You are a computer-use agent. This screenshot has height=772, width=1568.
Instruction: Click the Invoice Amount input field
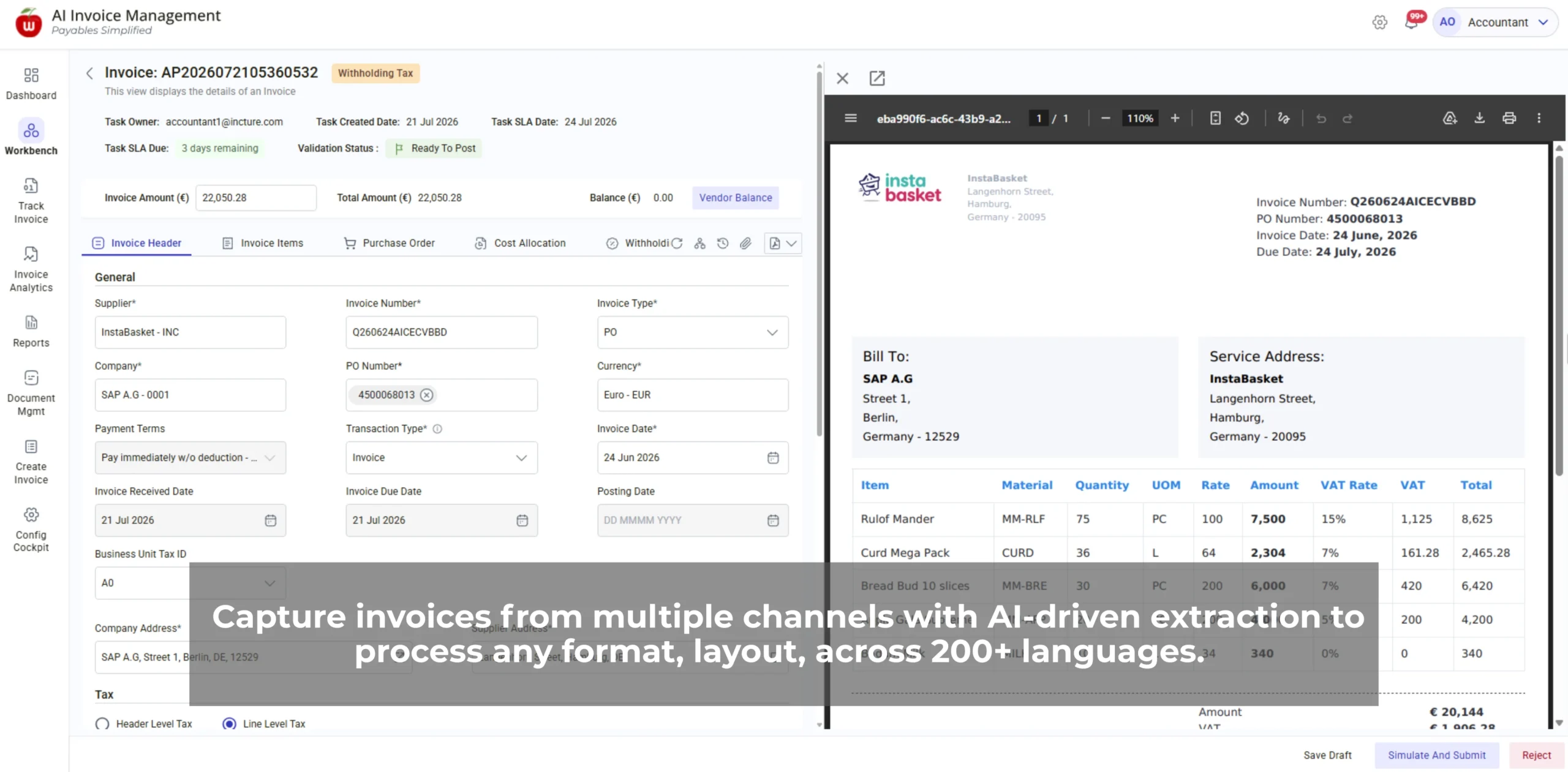(256, 198)
